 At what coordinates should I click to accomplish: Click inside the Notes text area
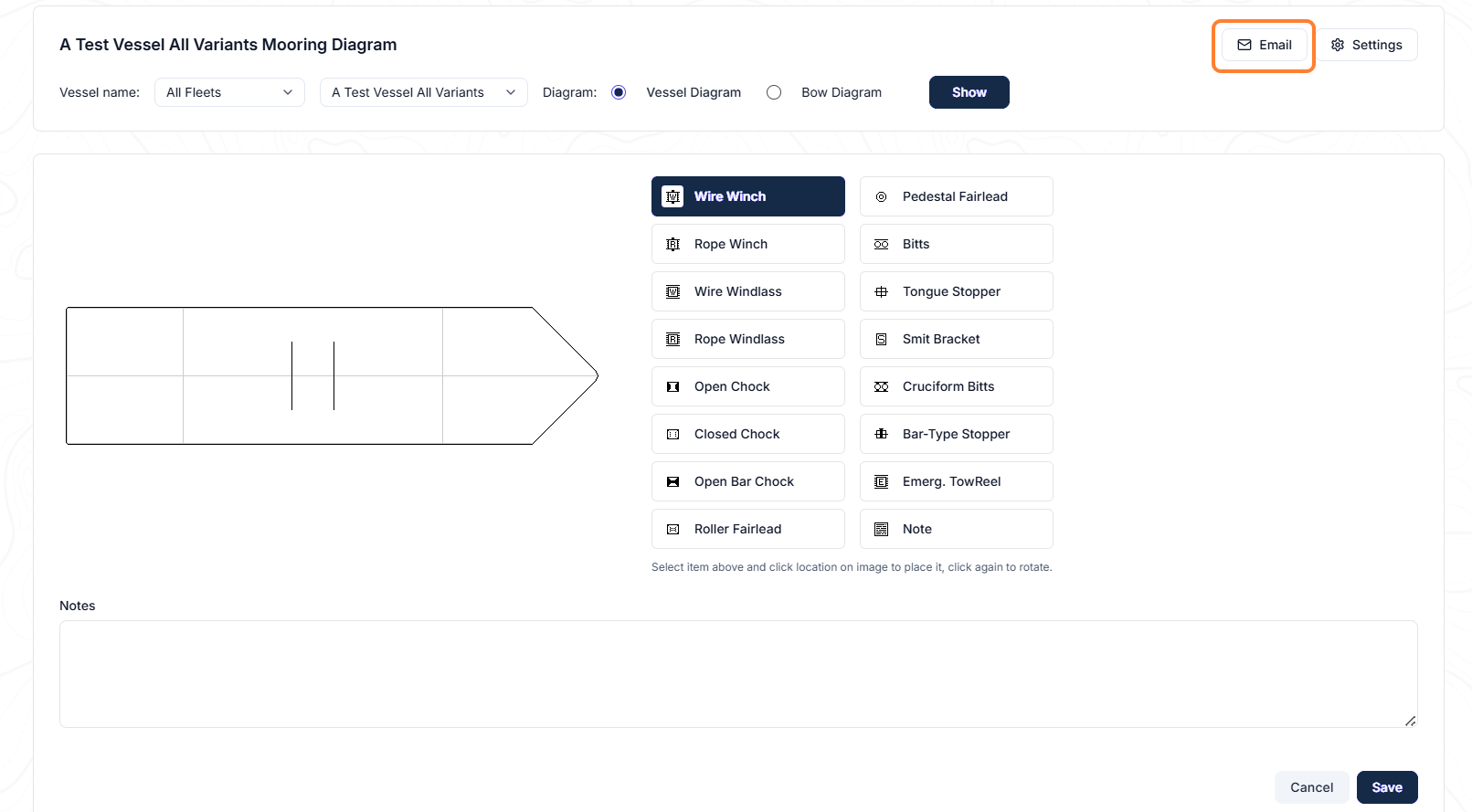tap(738, 674)
